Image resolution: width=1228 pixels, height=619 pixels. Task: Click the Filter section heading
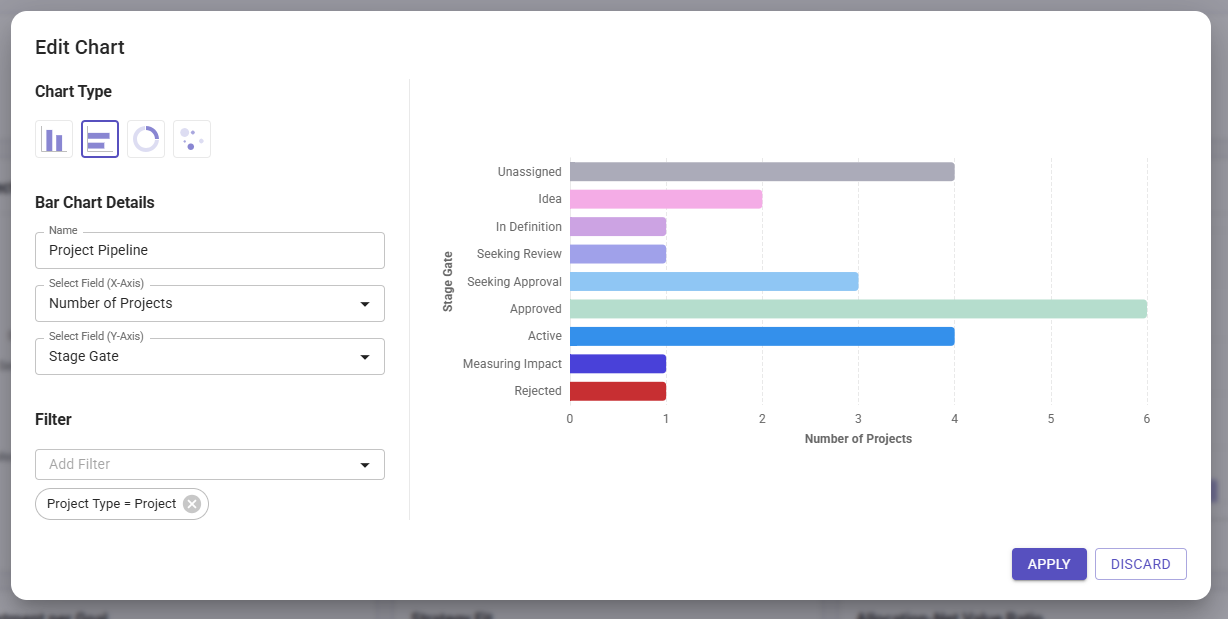(x=53, y=420)
